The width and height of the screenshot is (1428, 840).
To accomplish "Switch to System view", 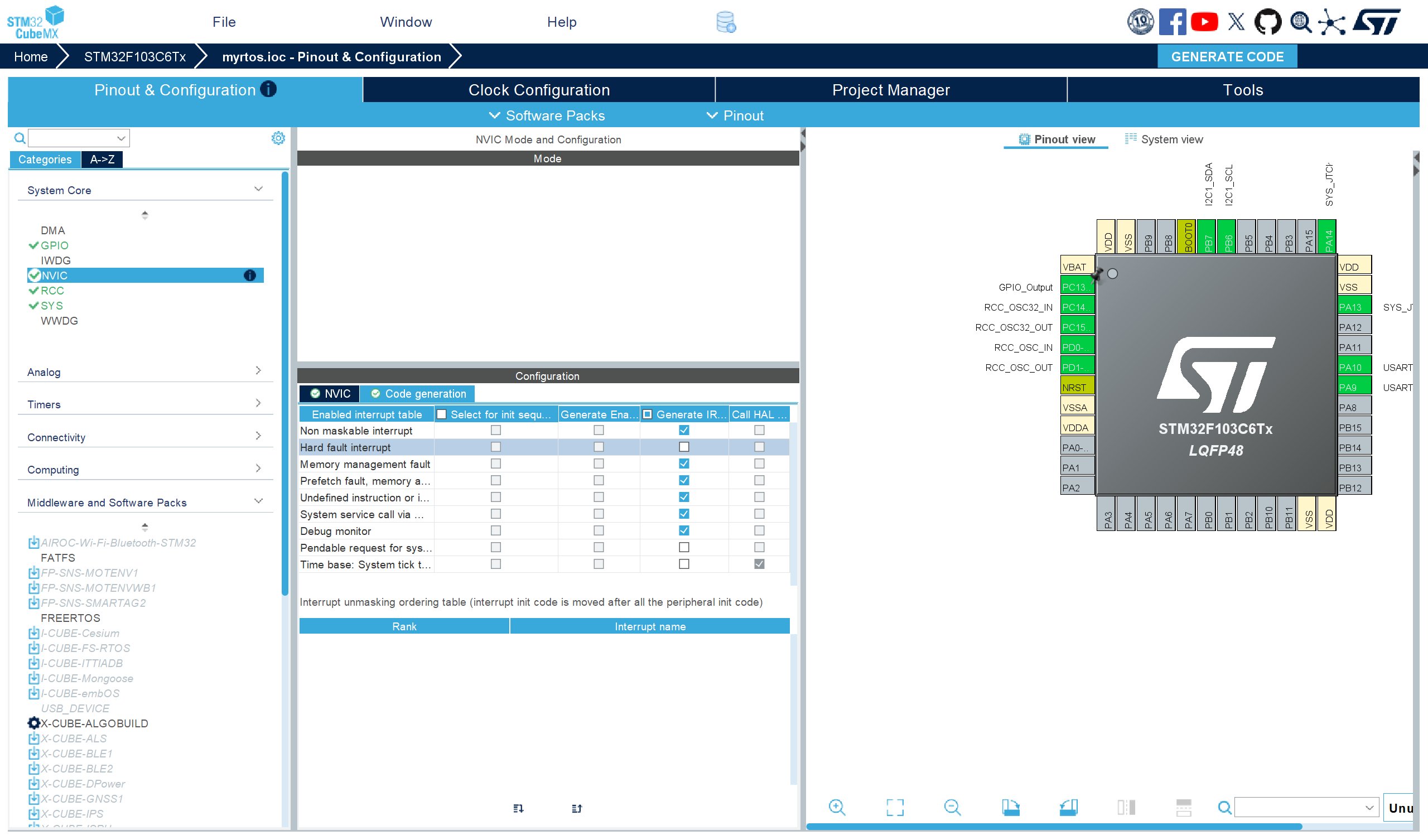I will pos(1164,139).
